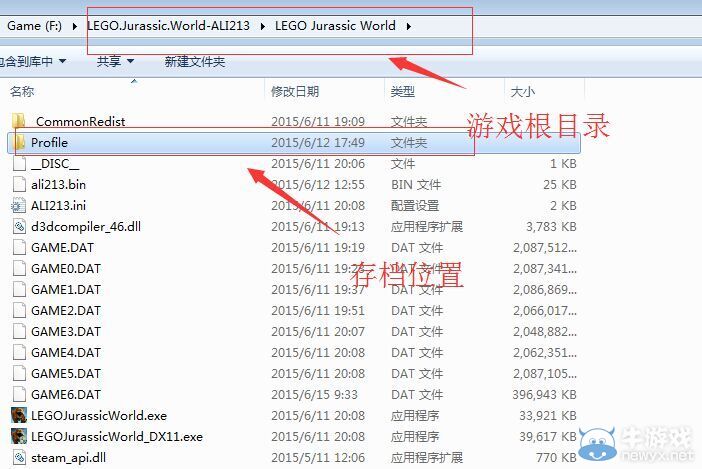Screen dimensions: 702x469
Task: Click the ALI213.ini settings file icon
Action: (19, 205)
